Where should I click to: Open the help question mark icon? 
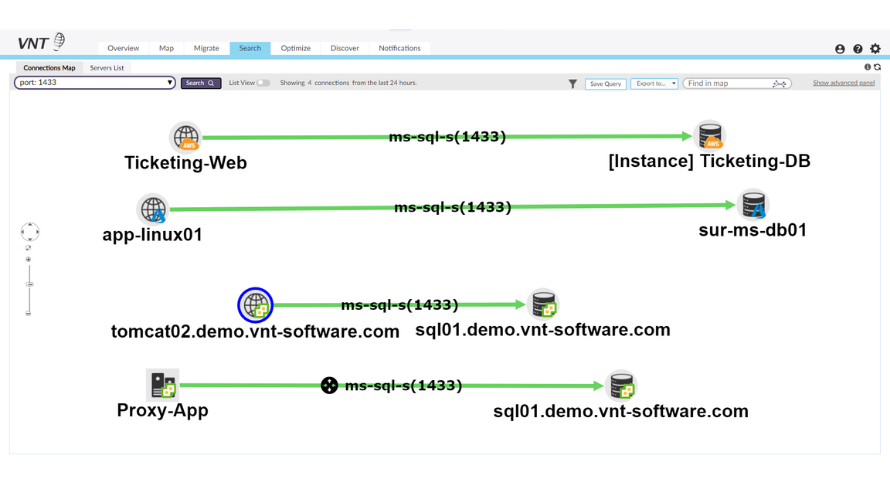[x=858, y=48]
